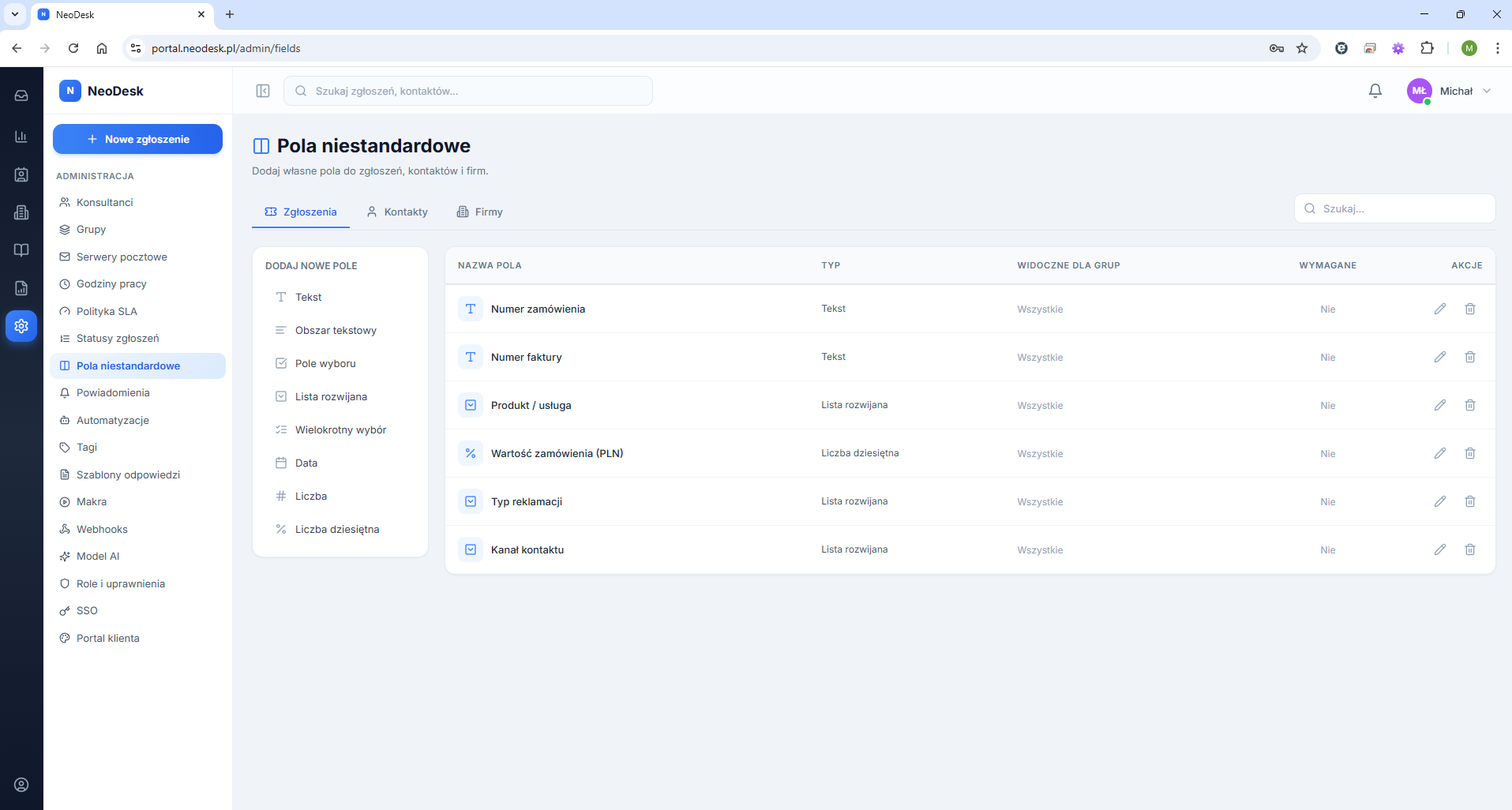Open Webhooks menu item
Image resolution: width=1512 pixels, height=810 pixels.
pyautogui.click(x=137, y=529)
